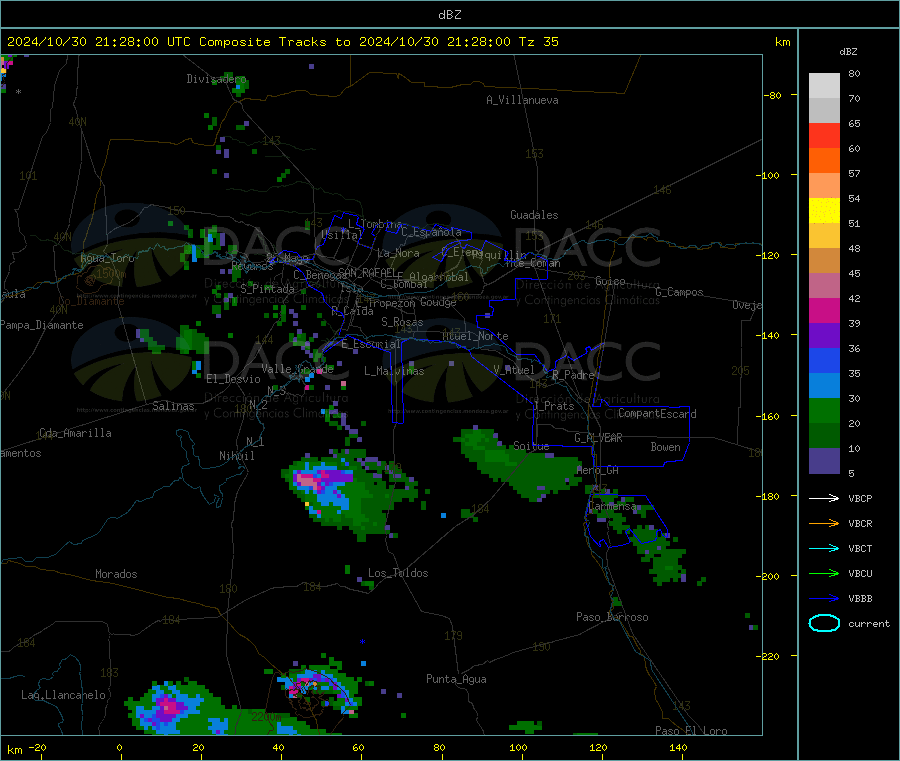Click the VBCT legend label
Screen dimensions: 900x761
(x=860, y=548)
